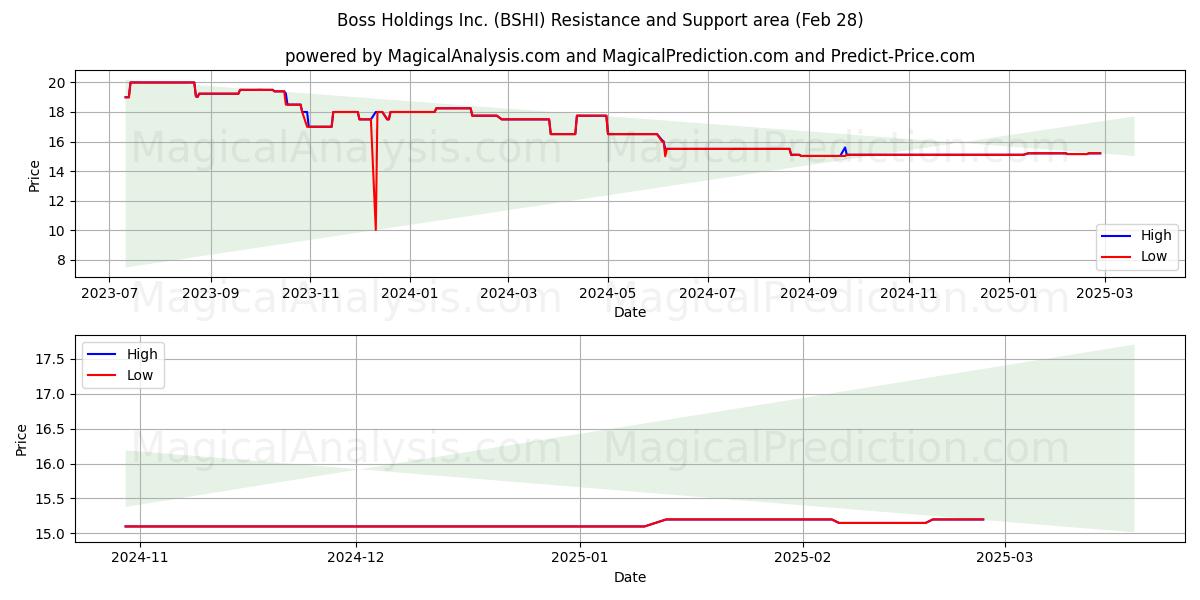The height and width of the screenshot is (600, 1200).
Task: Click the lower chart 'Price' axis label
Action: tap(22, 439)
